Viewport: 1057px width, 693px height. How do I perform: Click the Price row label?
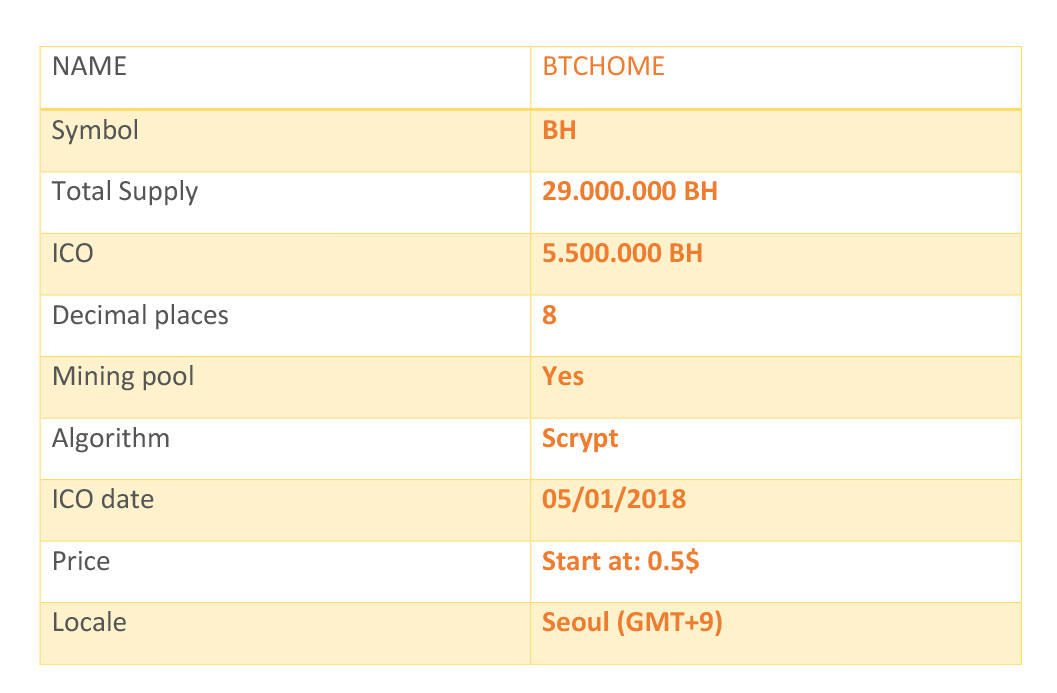[x=81, y=562]
